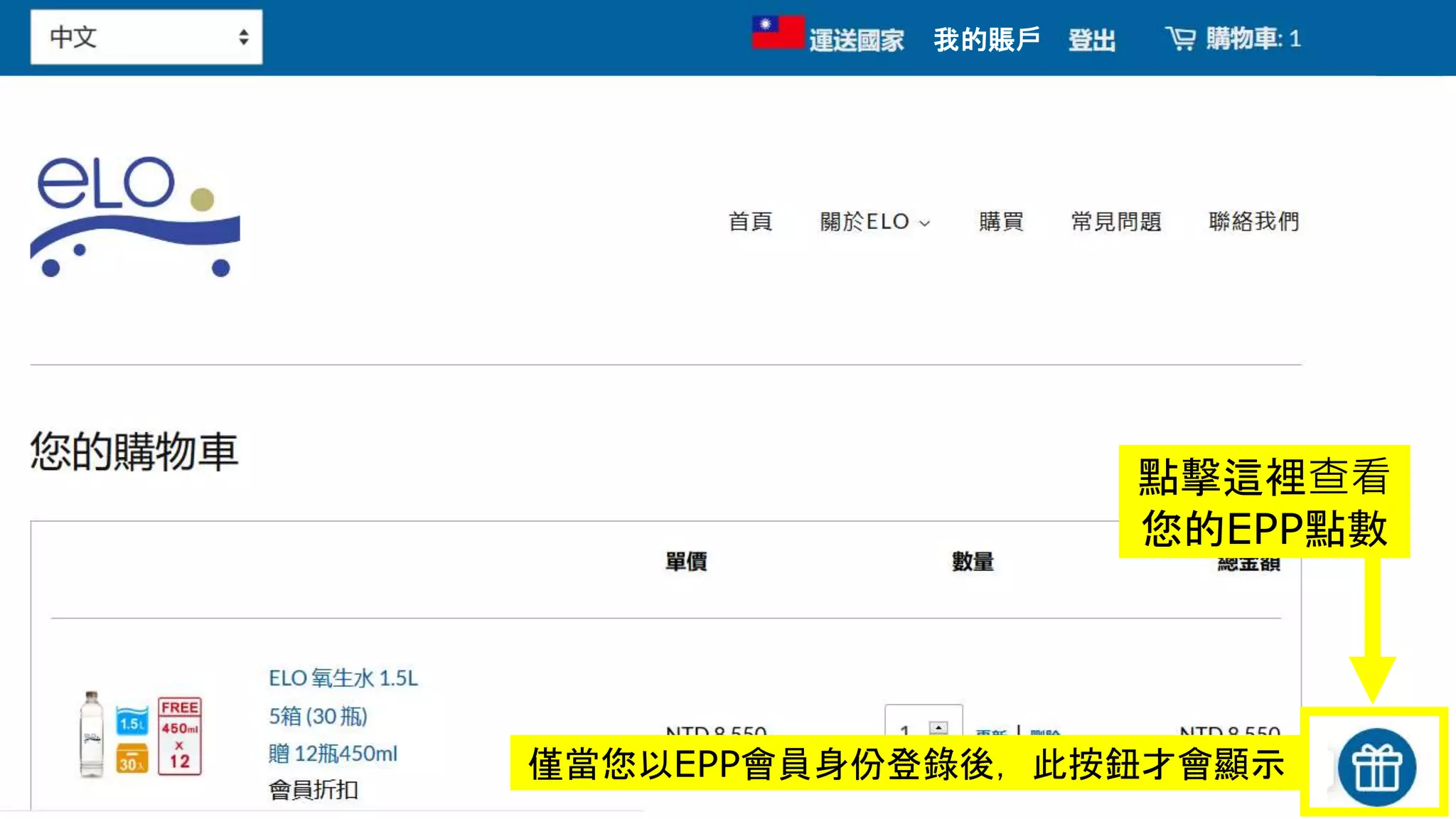Expand the 關於ELO menu chevron
Viewport: 1456px width, 819px height.
[925, 223]
